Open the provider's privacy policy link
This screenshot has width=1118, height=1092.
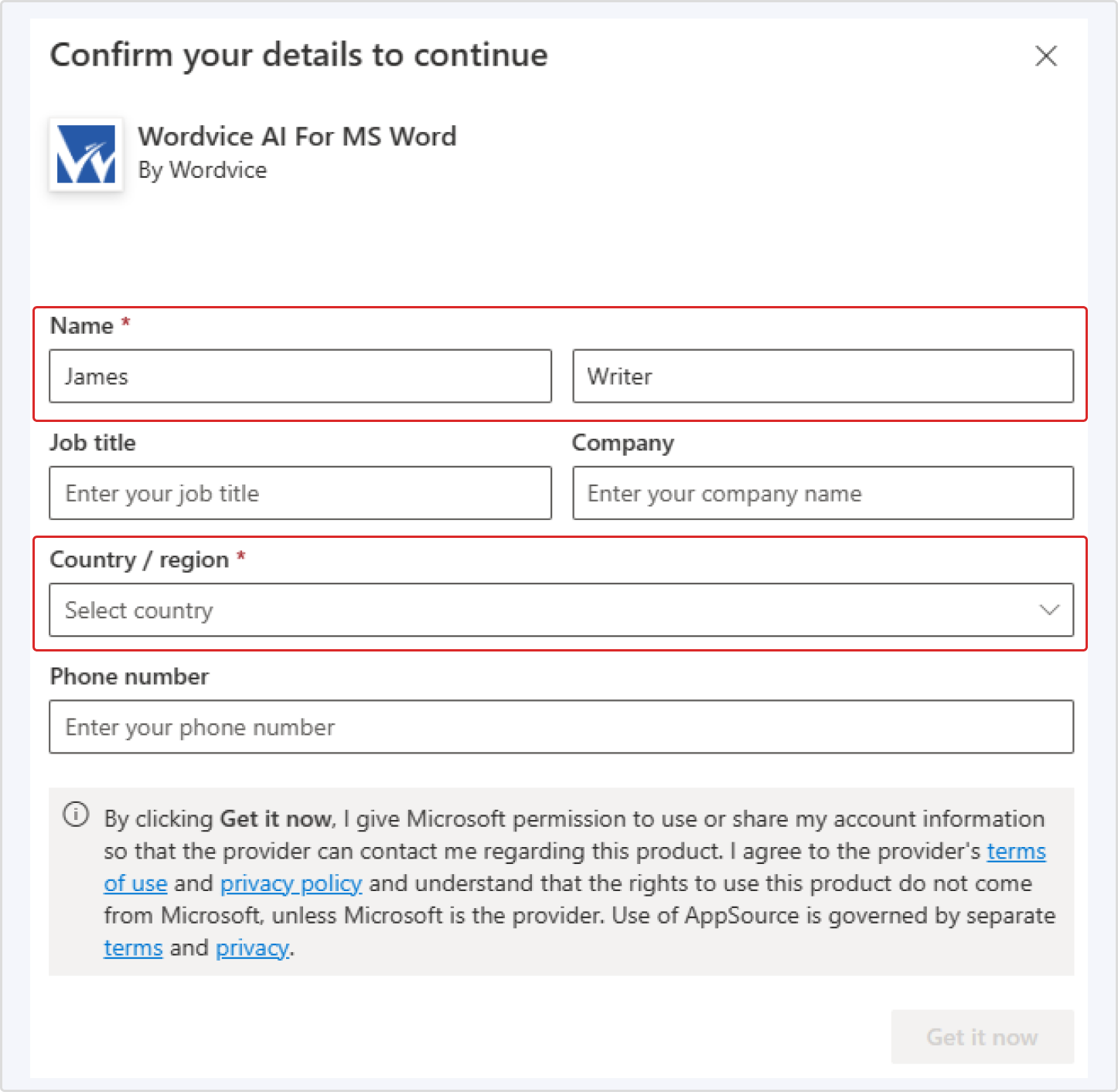[291, 883]
